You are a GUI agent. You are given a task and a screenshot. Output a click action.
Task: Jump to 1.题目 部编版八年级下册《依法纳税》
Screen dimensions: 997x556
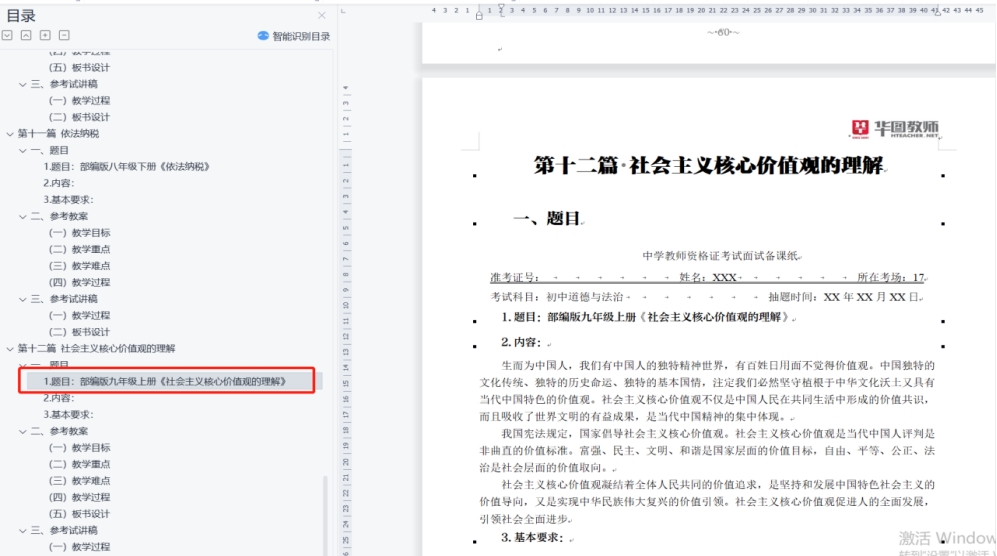coord(127,166)
